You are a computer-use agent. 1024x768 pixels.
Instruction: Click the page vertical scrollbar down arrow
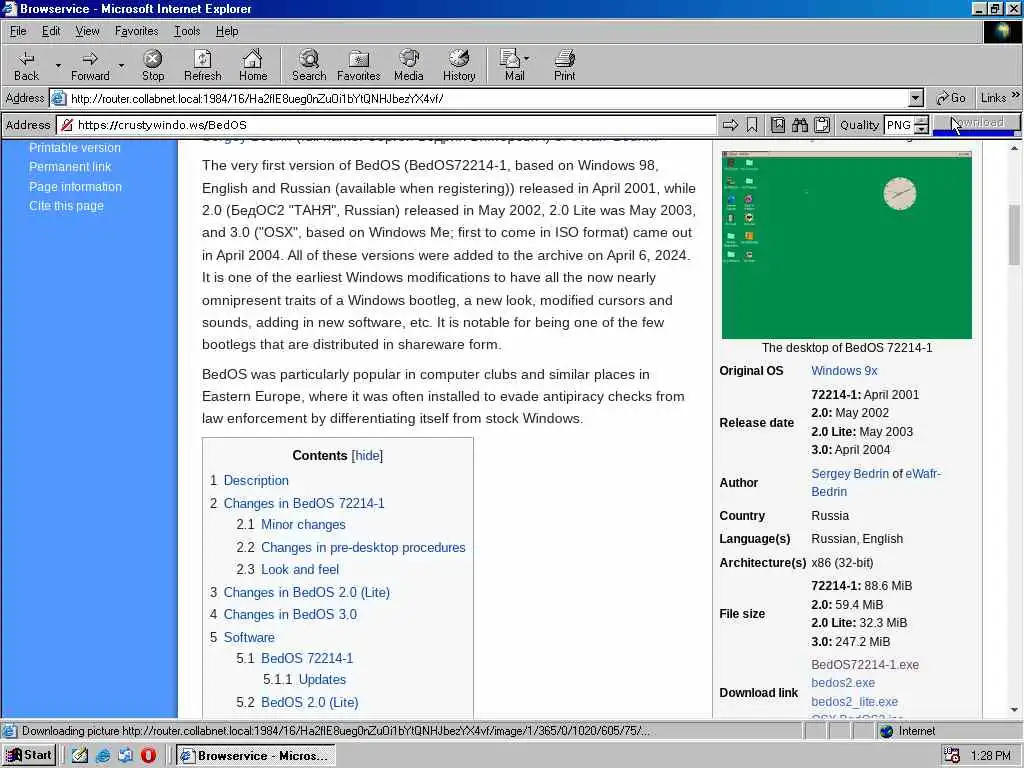1014,709
